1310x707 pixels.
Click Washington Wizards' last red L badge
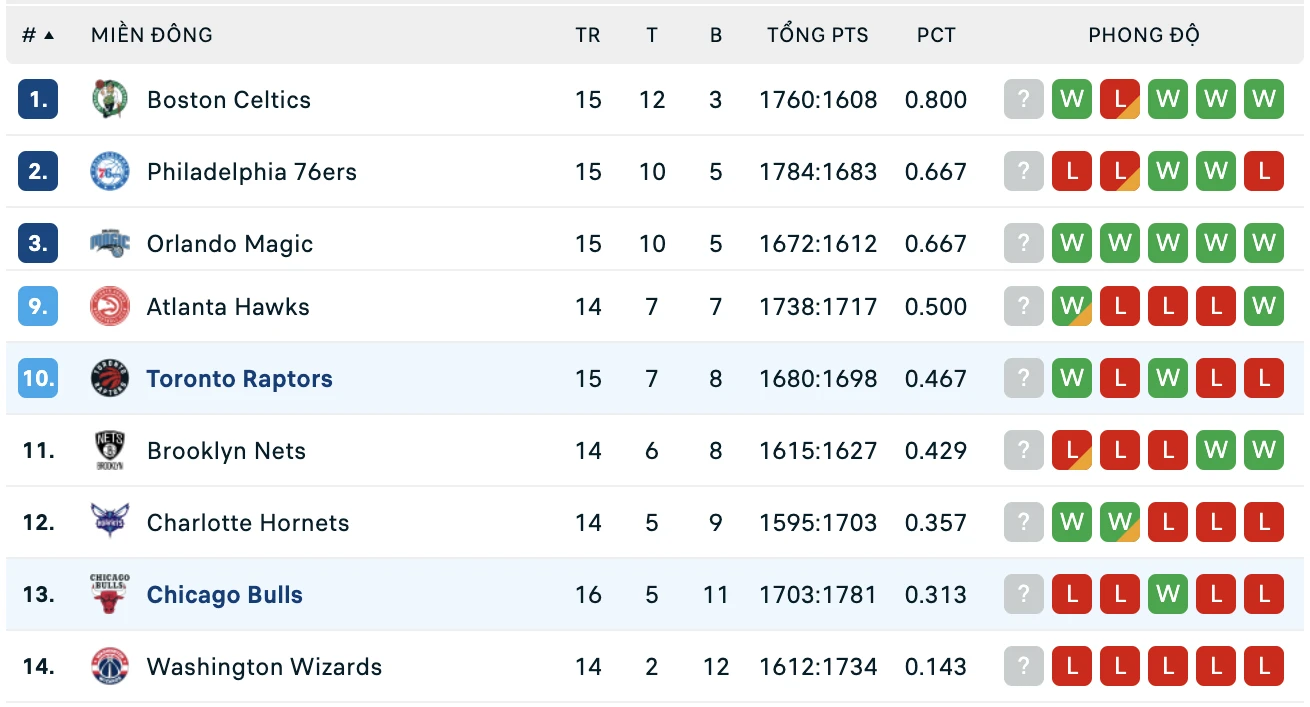[x=1264, y=666]
